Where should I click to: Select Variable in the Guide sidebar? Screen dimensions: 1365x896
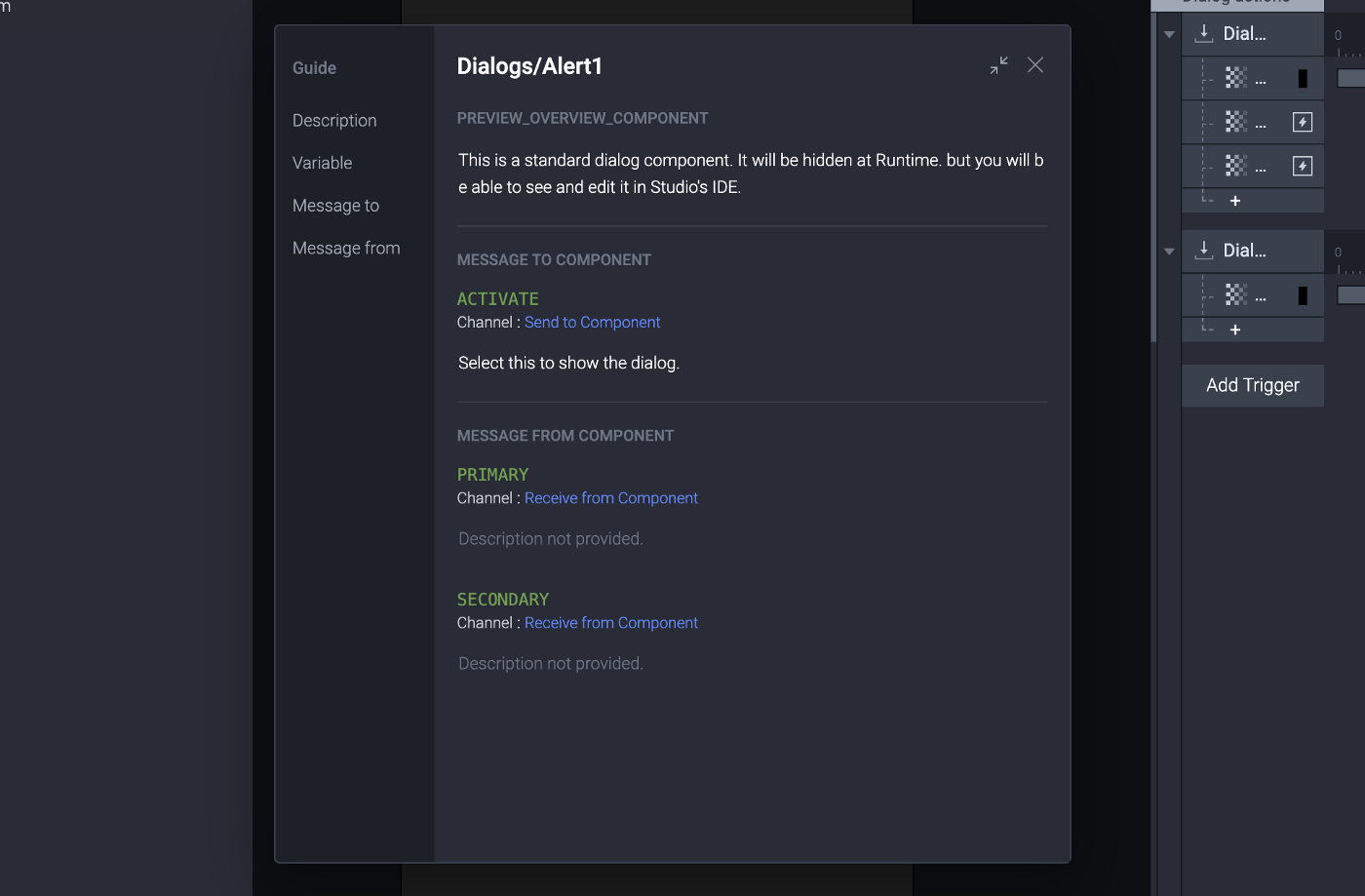tap(323, 163)
